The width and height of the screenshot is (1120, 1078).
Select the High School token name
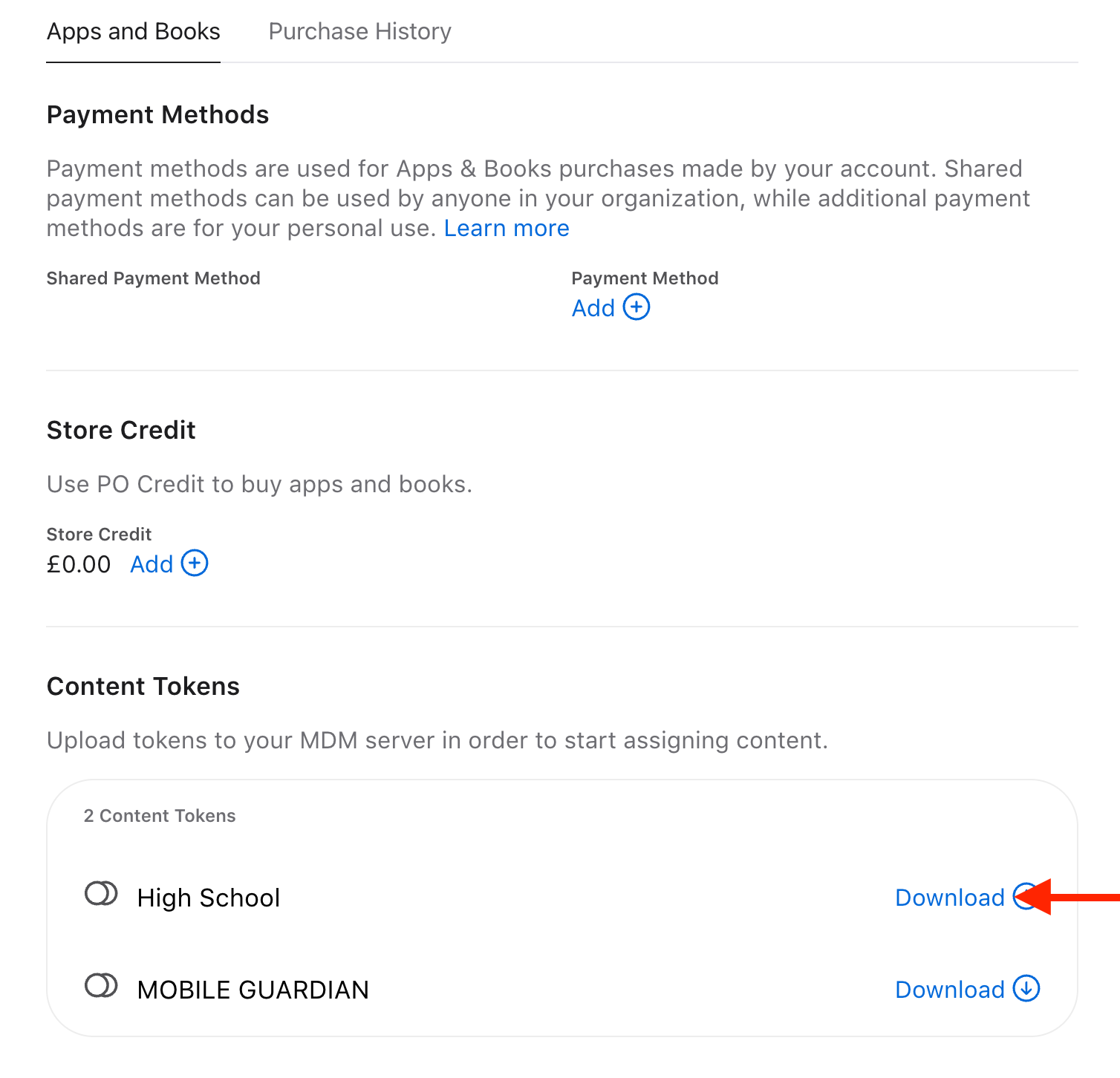point(209,898)
